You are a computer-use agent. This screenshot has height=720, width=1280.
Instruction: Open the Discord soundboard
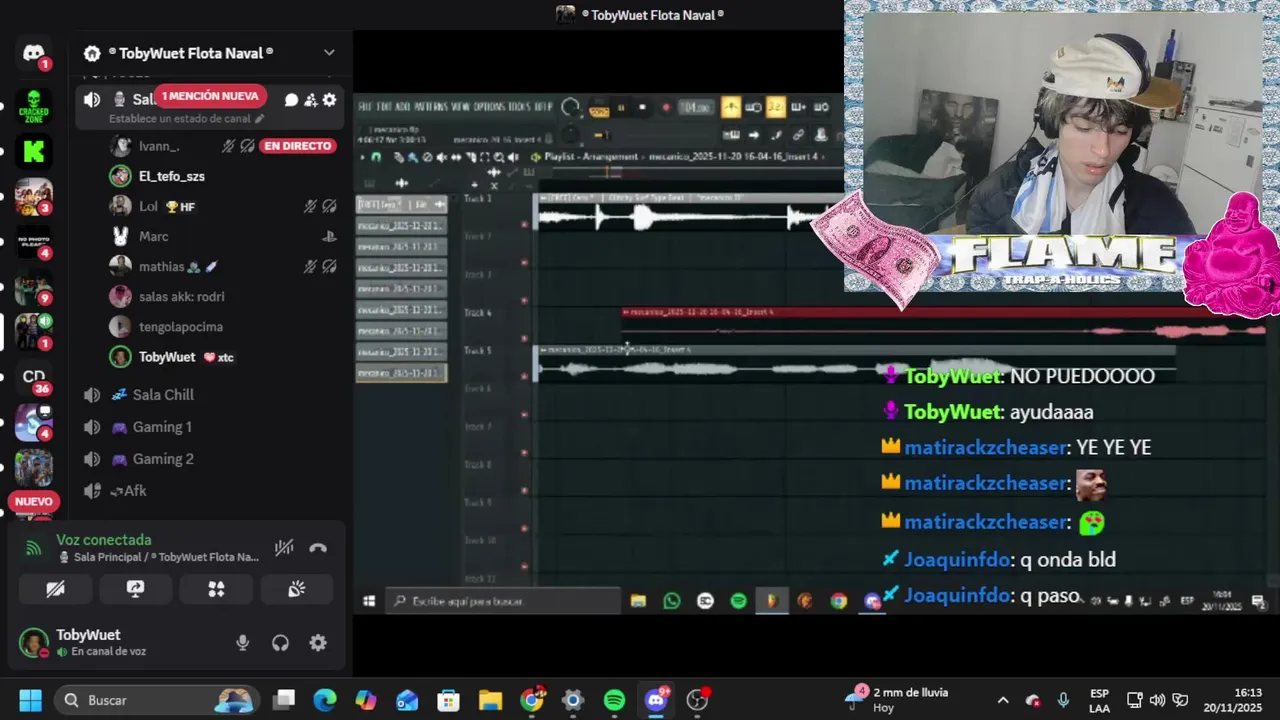tap(296, 589)
